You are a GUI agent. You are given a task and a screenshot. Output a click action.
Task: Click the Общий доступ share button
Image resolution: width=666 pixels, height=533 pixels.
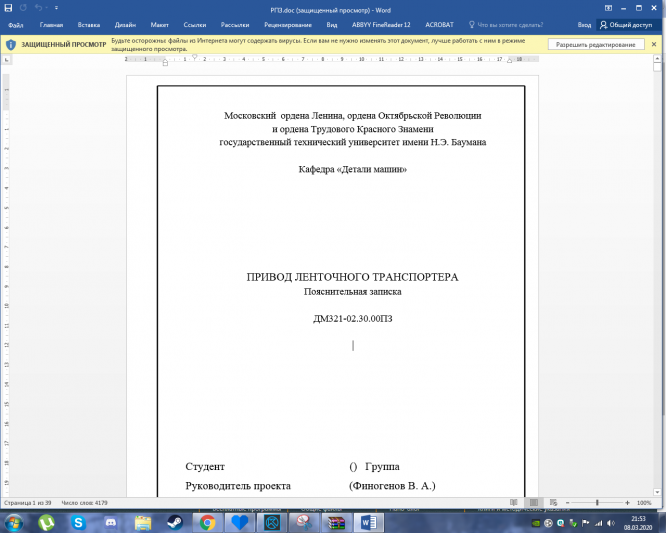pyautogui.click(x=626, y=25)
